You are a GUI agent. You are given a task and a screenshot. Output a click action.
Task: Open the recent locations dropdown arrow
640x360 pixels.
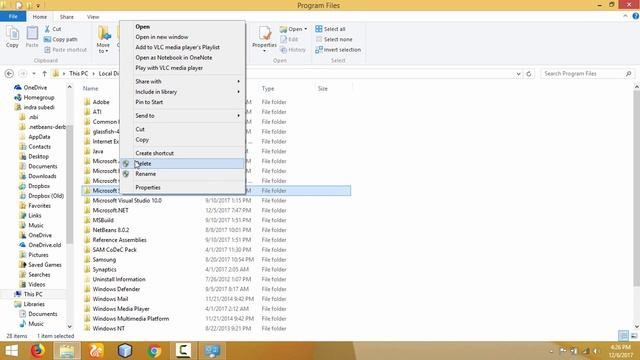click(x=34, y=73)
